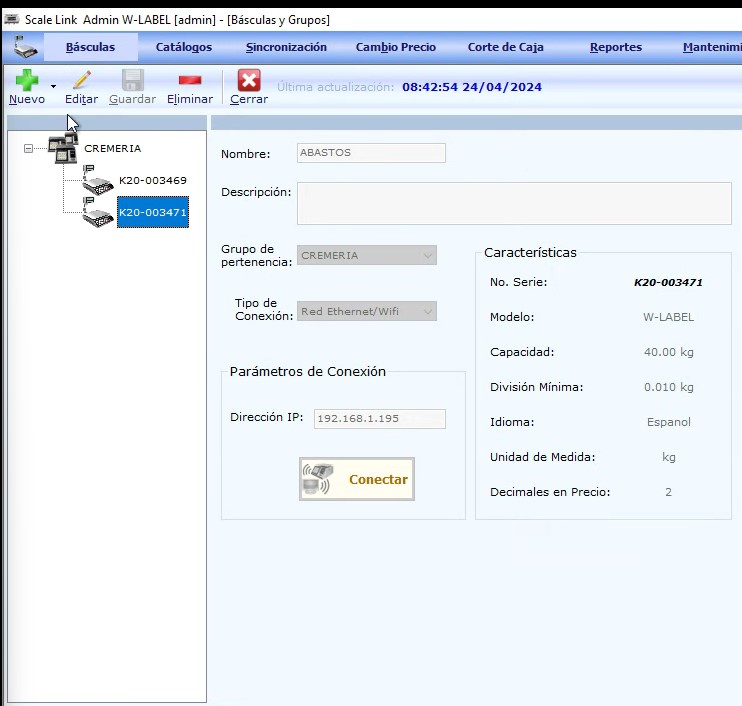
Task: Open the Tipo de Conexión dropdown
Action: [367, 311]
